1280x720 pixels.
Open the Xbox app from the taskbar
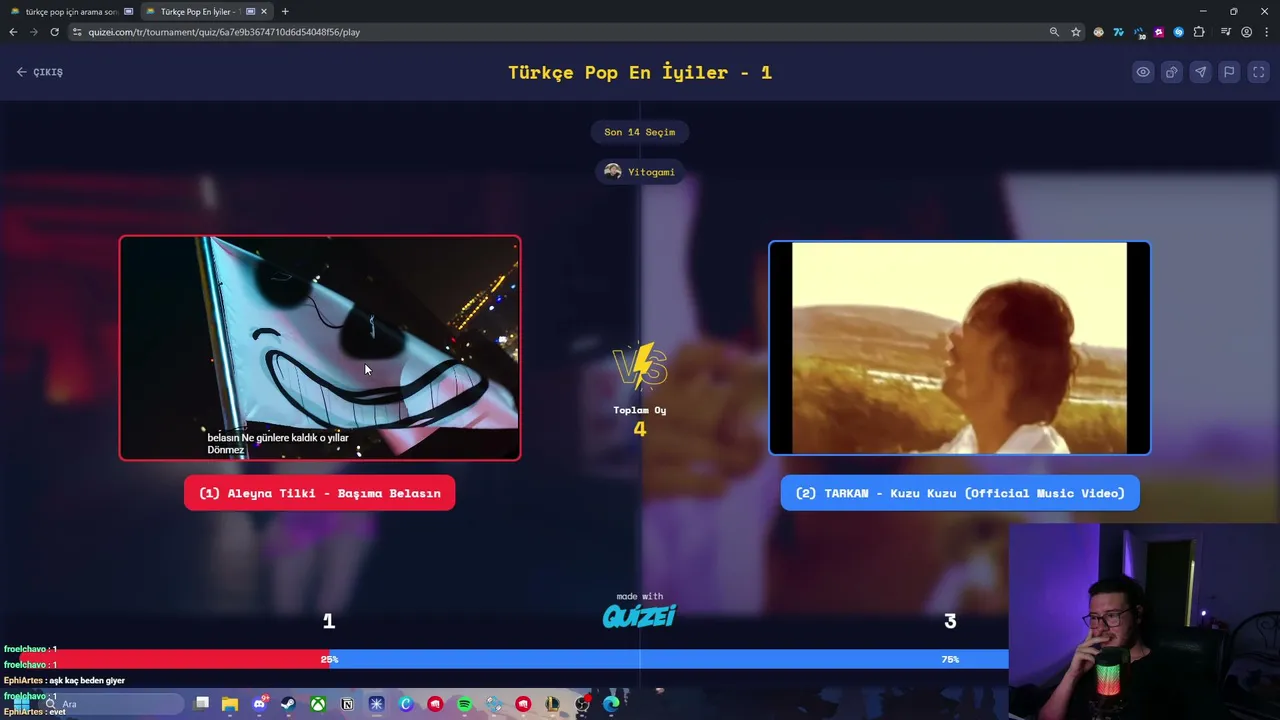coord(317,704)
